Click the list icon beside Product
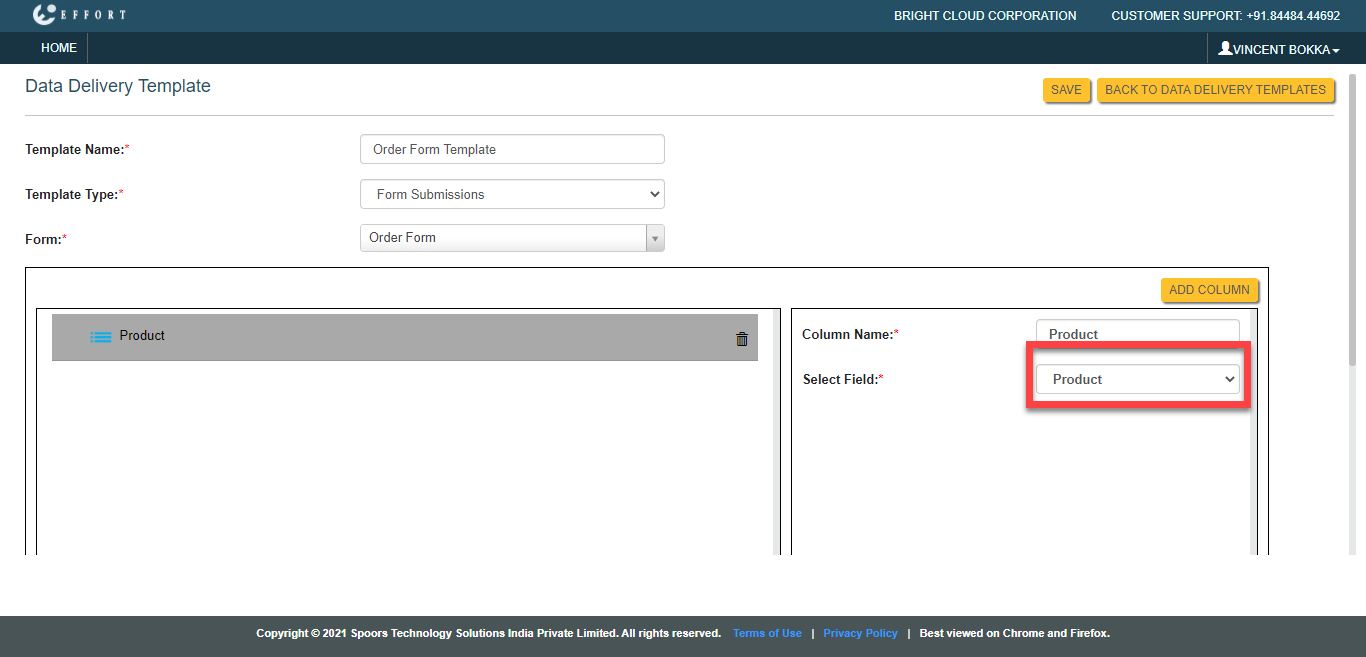This screenshot has height=657, width=1366. tap(101, 337)
